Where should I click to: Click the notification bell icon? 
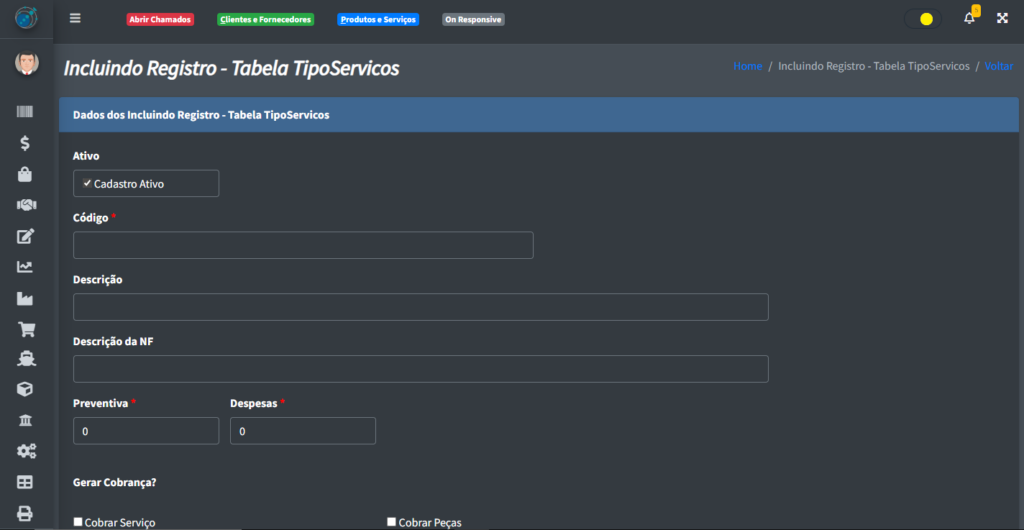point(969,18)
